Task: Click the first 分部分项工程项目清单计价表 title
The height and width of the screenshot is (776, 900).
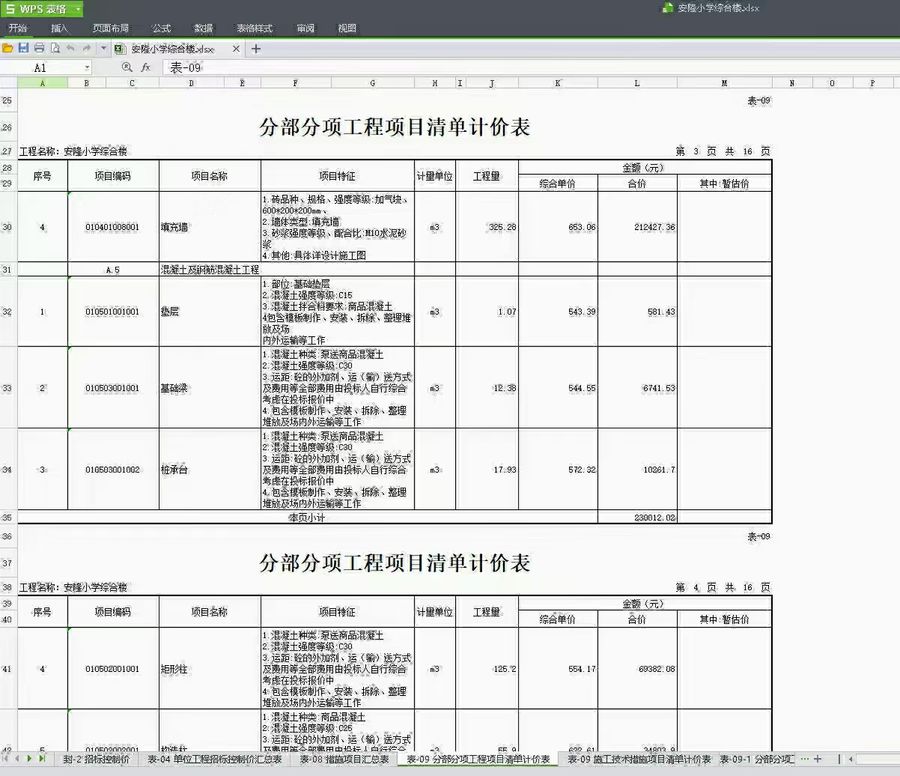Action: pos(394,127)
